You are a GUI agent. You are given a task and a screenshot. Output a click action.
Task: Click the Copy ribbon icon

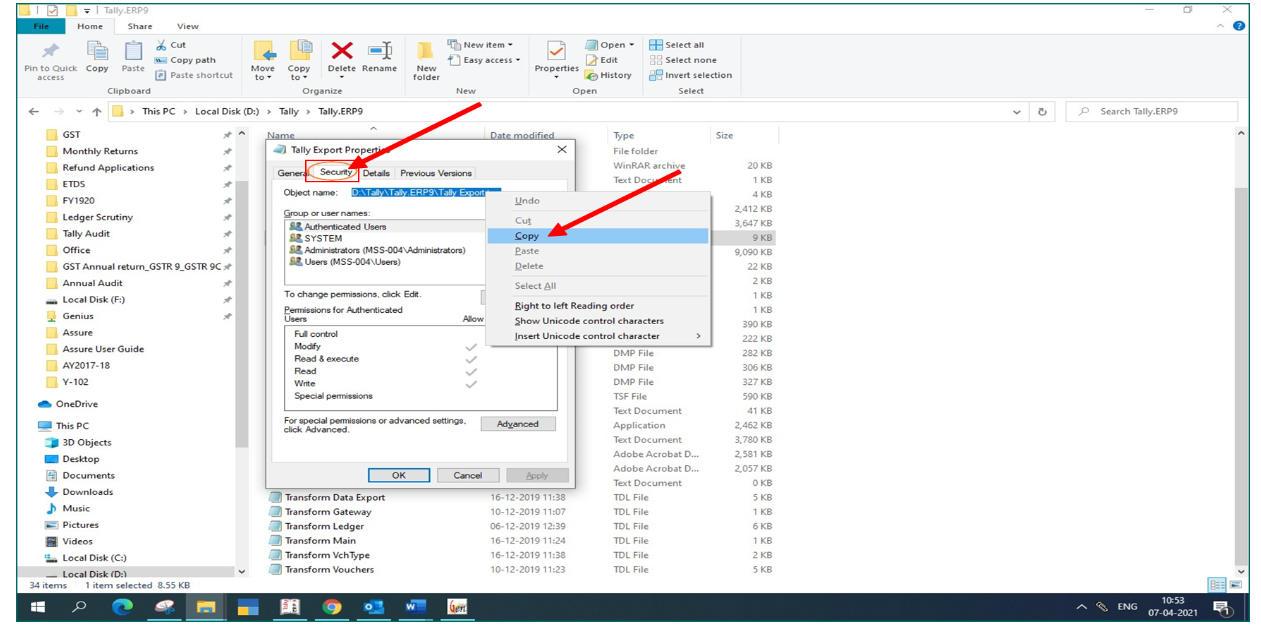point(97,50)
